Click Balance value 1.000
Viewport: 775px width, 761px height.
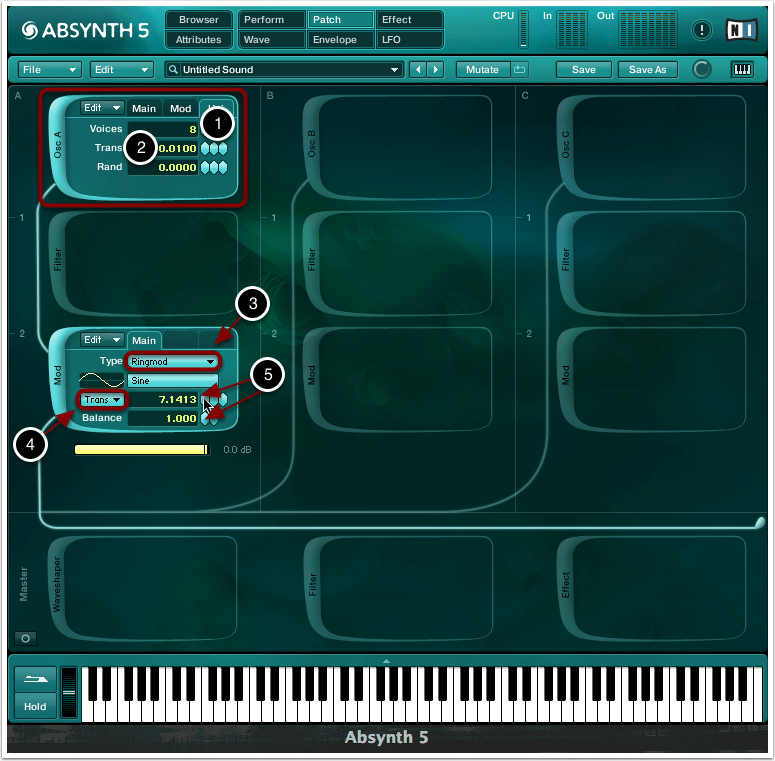163,419
